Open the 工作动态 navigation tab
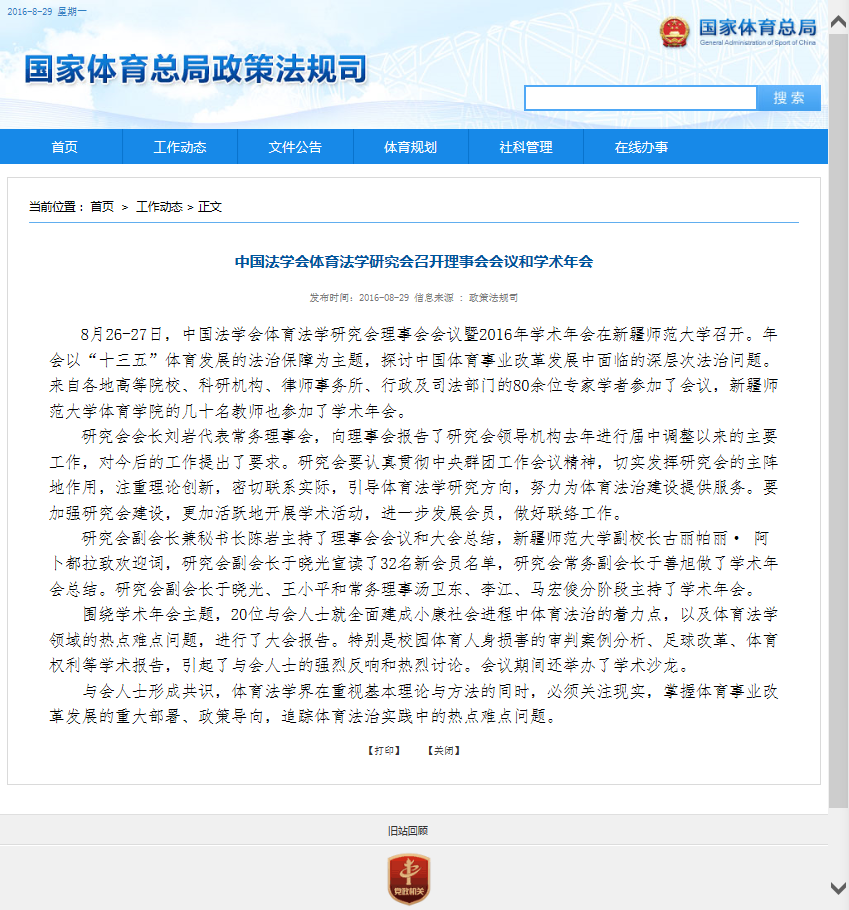Viewport: 849px width, 910px height. pyautogui.click(x=180, y=147)
